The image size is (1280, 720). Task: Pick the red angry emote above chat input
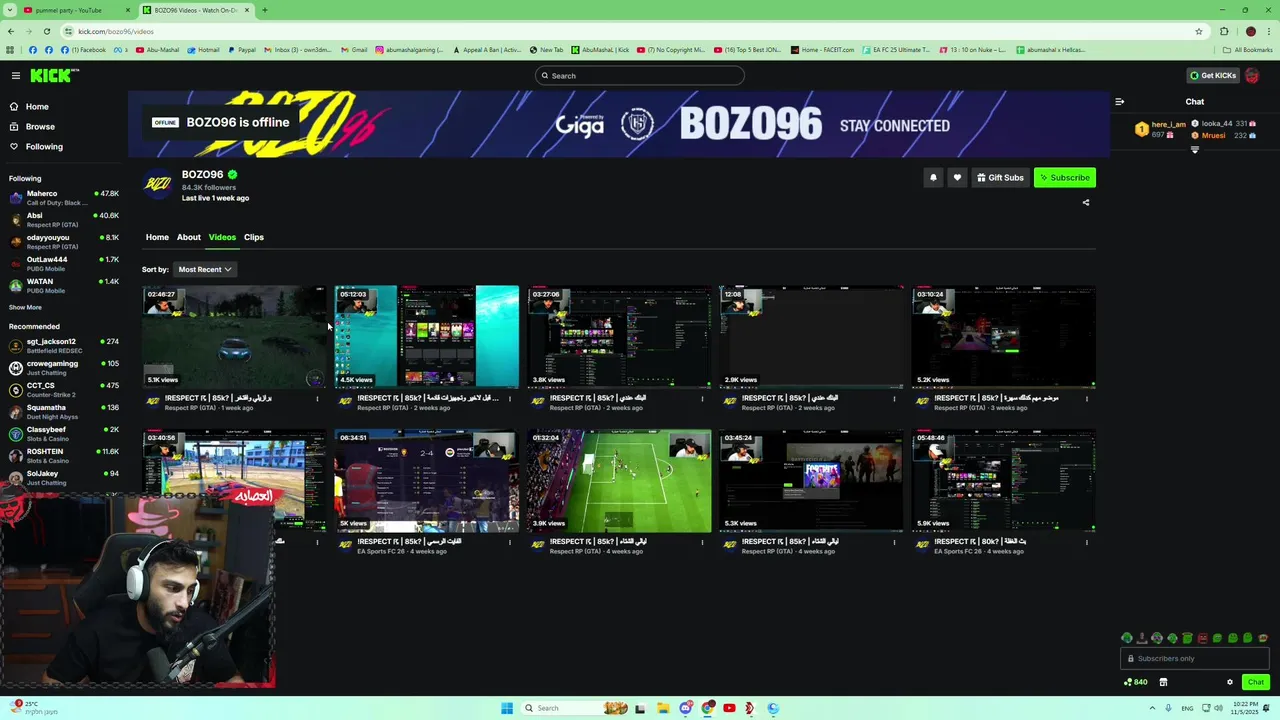(1203, 638)
